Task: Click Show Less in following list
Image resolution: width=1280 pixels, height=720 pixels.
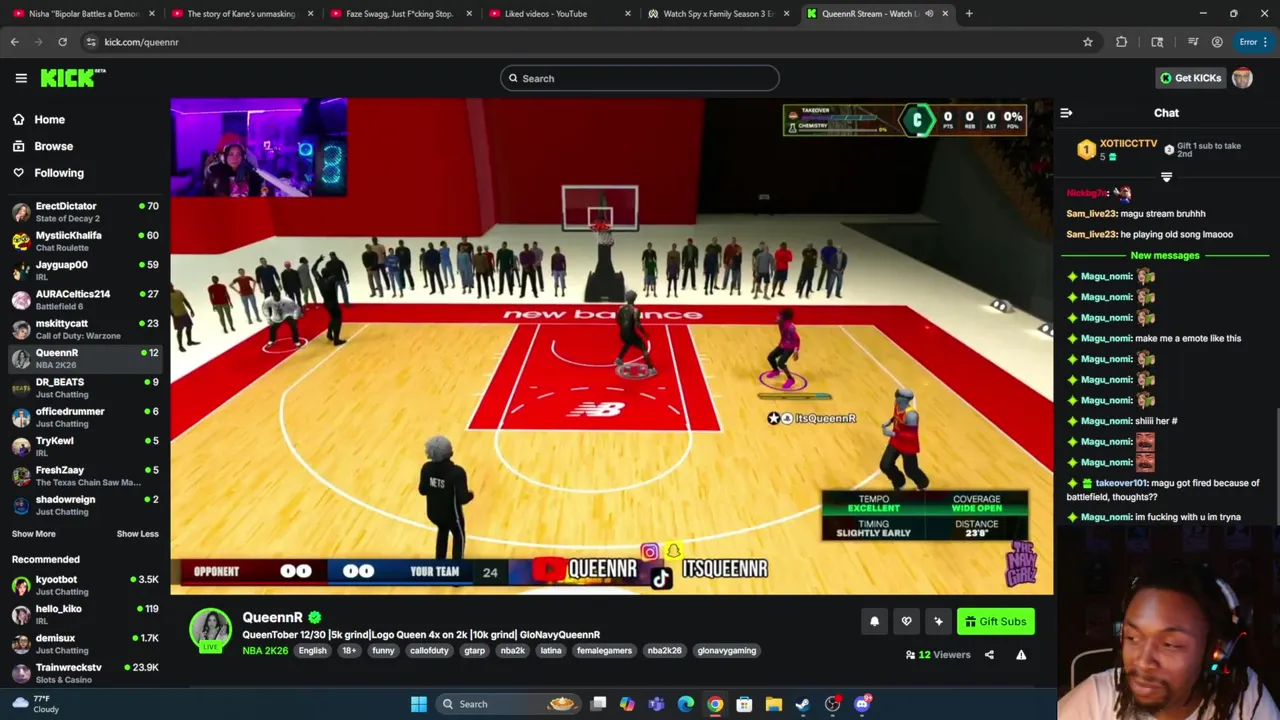Action: click(137, 534)
